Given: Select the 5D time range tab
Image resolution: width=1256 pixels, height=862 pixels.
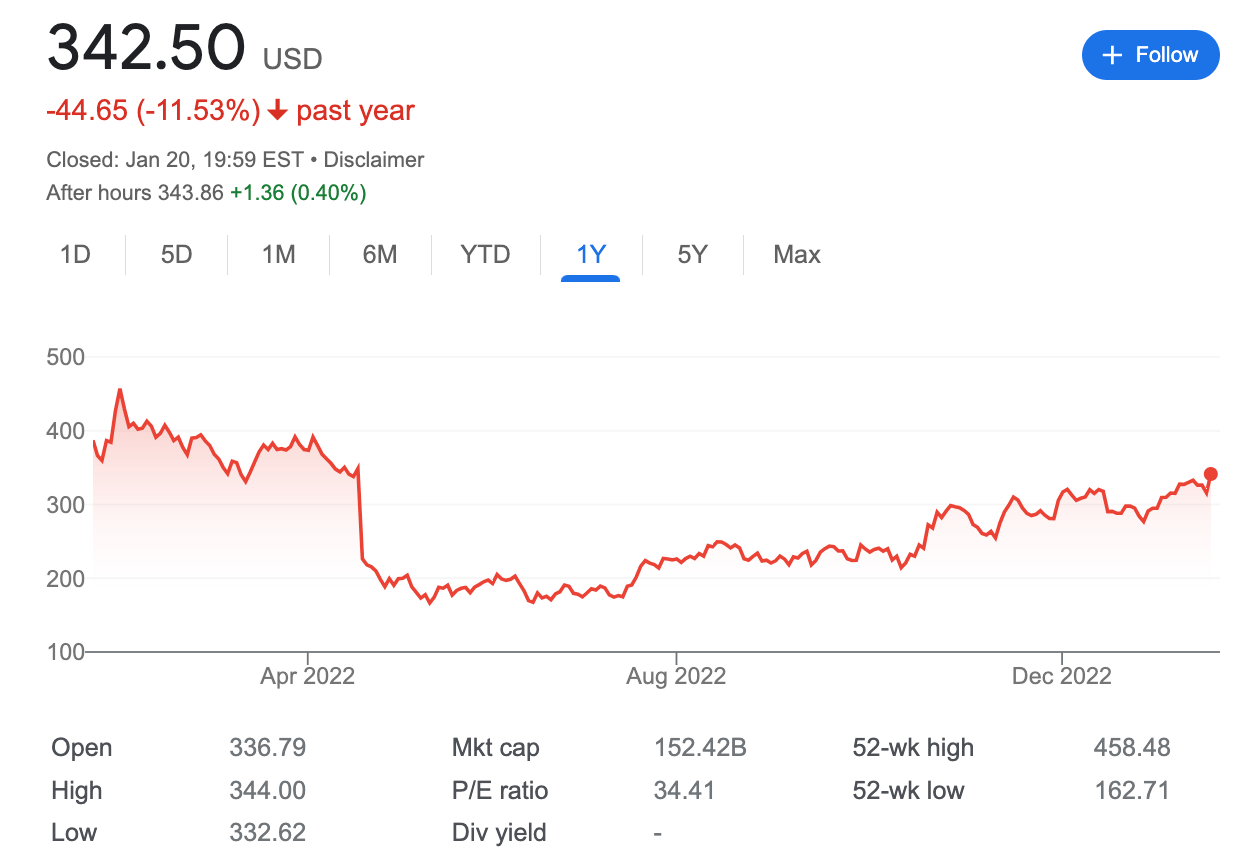Looking at the screenshot, I should tap(176, 255).
